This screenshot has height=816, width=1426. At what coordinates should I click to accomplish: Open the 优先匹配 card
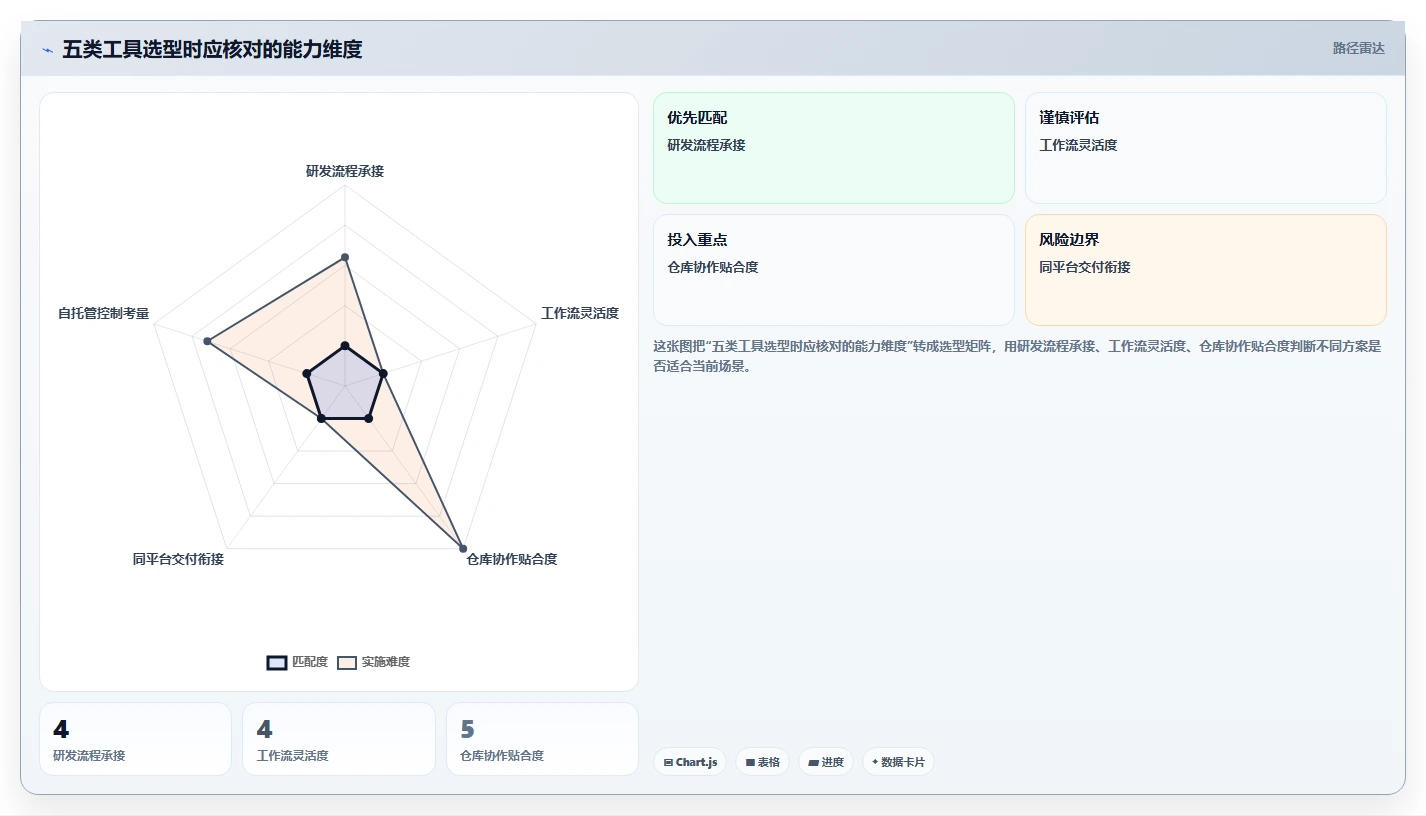coord(834,148)
